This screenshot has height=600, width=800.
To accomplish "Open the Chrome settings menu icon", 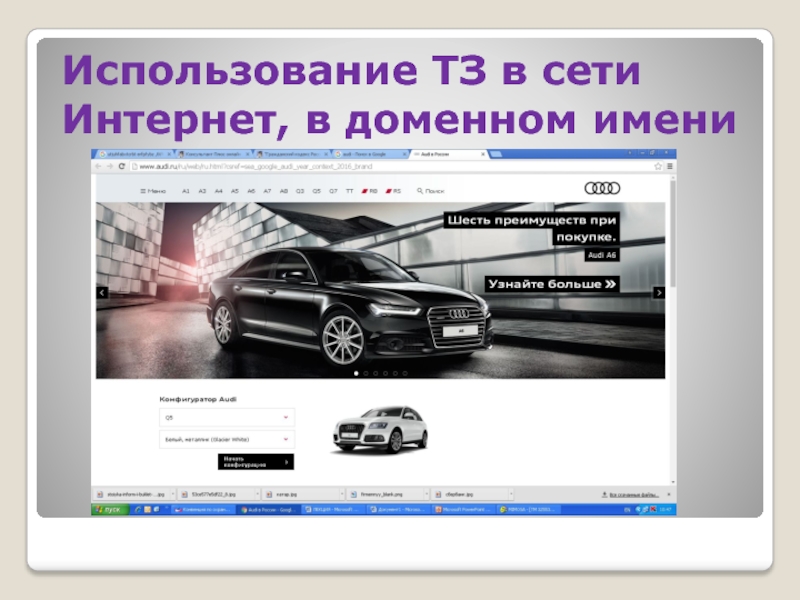I will click(669, 166).
